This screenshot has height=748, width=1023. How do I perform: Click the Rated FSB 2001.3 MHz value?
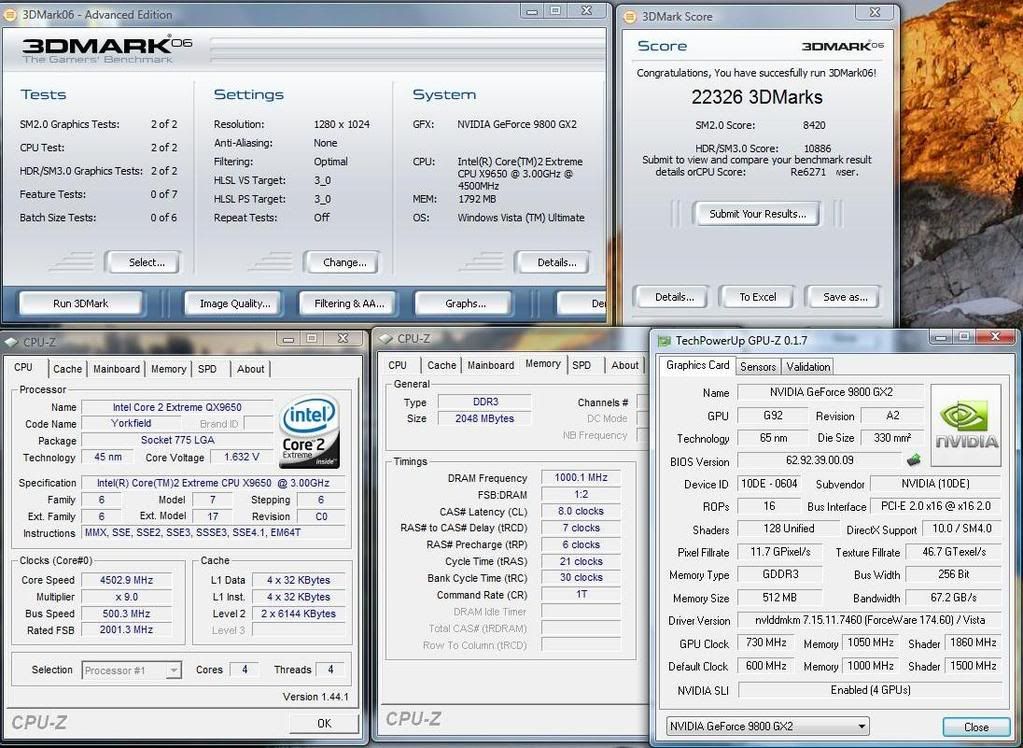127,631
